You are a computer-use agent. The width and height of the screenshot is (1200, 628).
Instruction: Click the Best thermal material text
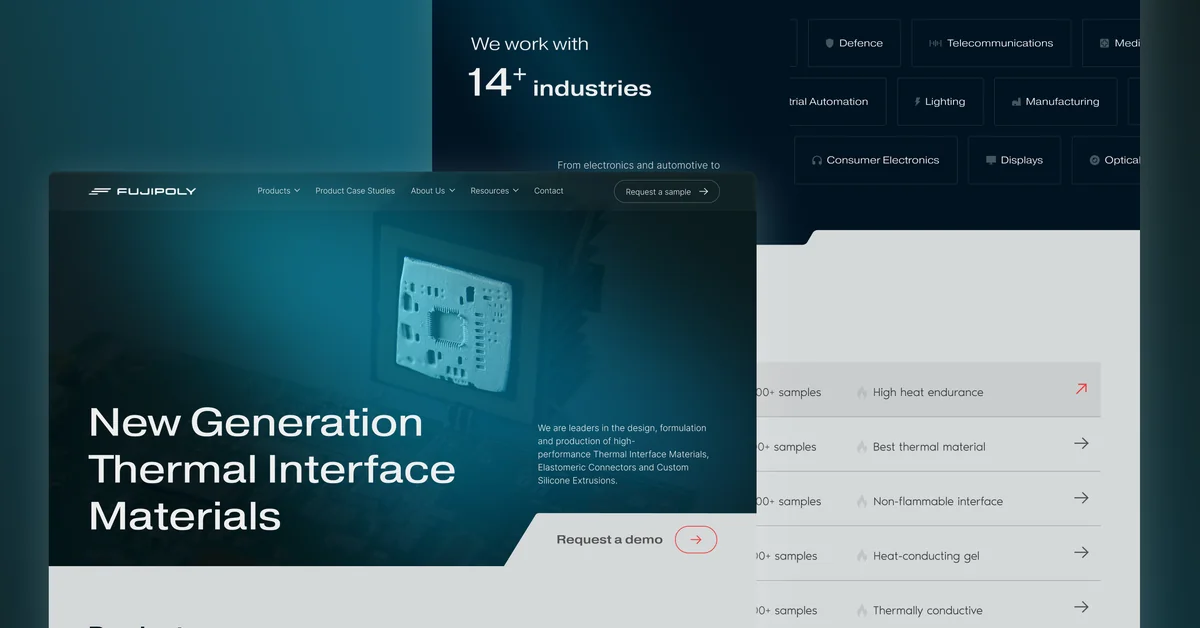[929, 447]
